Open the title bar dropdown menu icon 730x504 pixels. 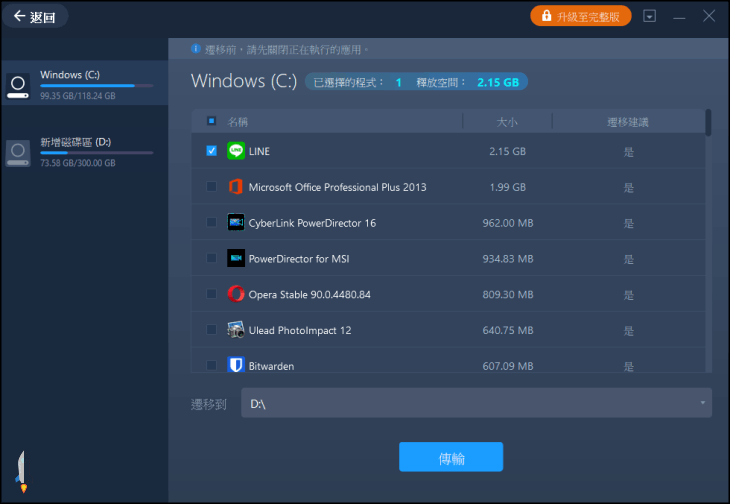pyautogui.click(x=649, y=16)
